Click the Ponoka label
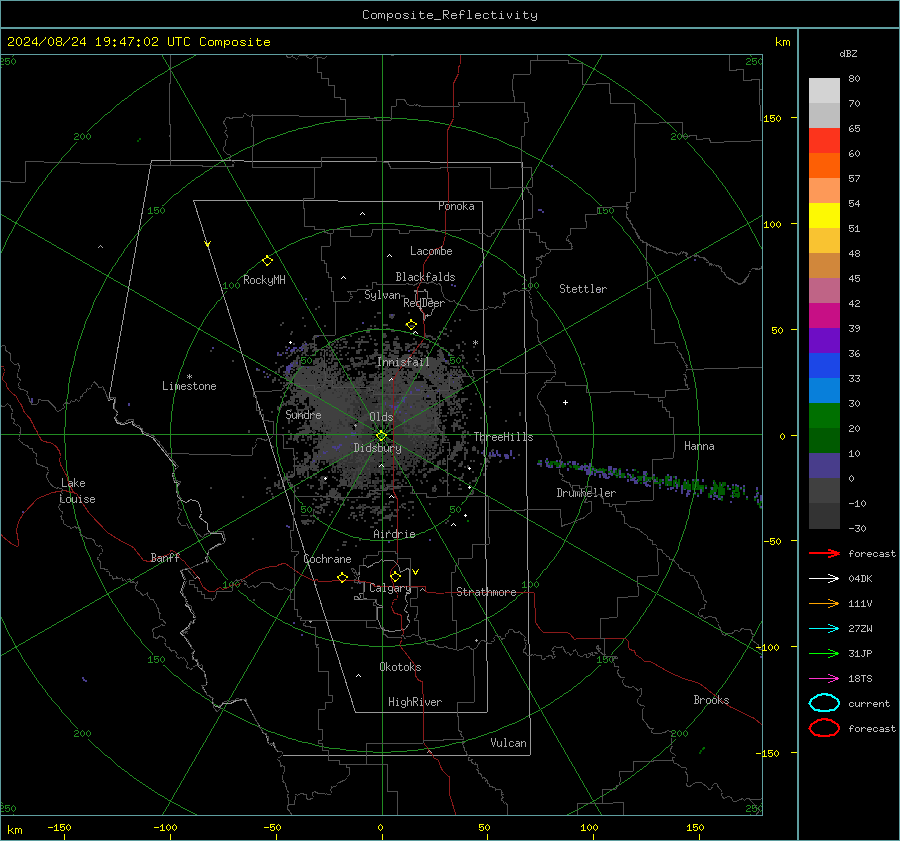The height and width of the screenshot is (841, 900). pyautogui.click(x=456, y=206)
